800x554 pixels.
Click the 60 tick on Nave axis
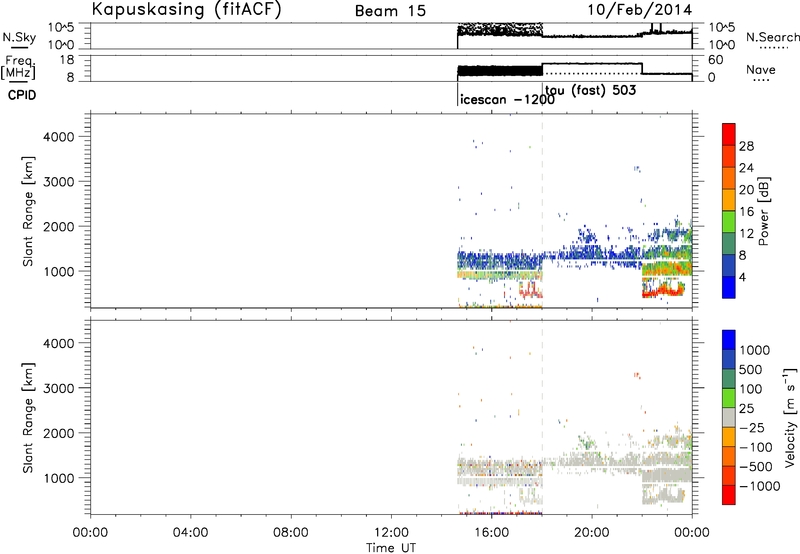pyautogui.click(x=716, y=60)
